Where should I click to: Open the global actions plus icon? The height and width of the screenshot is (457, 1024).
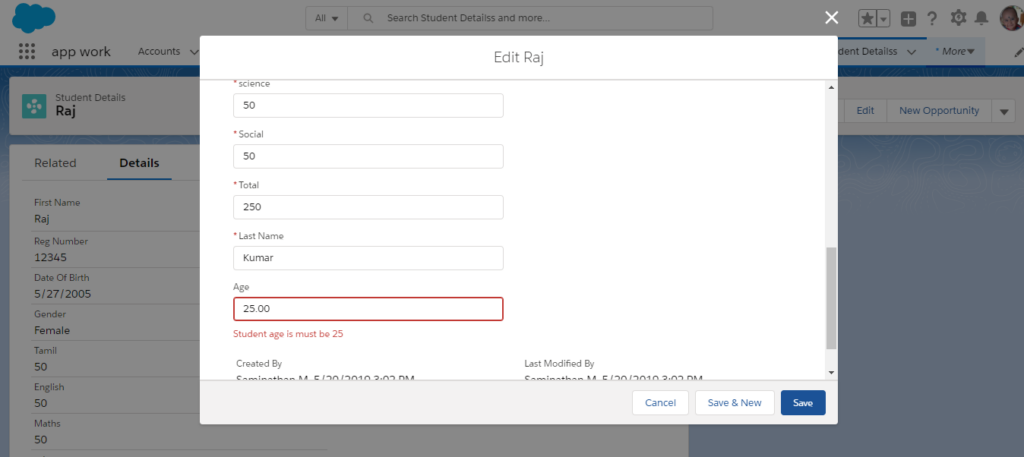pos(908,19)
